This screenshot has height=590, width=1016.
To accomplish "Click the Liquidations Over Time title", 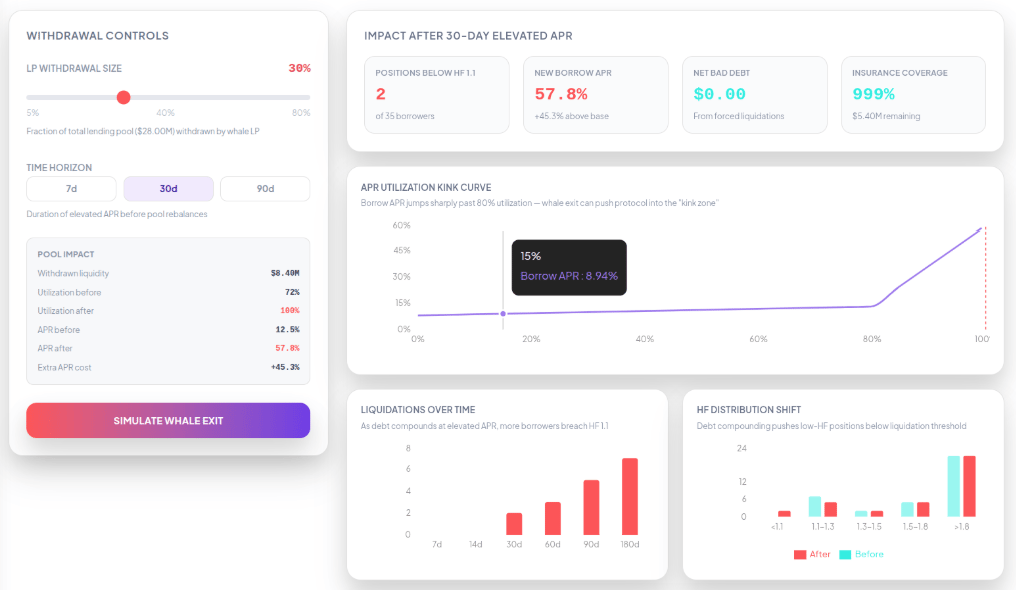I will tap(418, 410).
